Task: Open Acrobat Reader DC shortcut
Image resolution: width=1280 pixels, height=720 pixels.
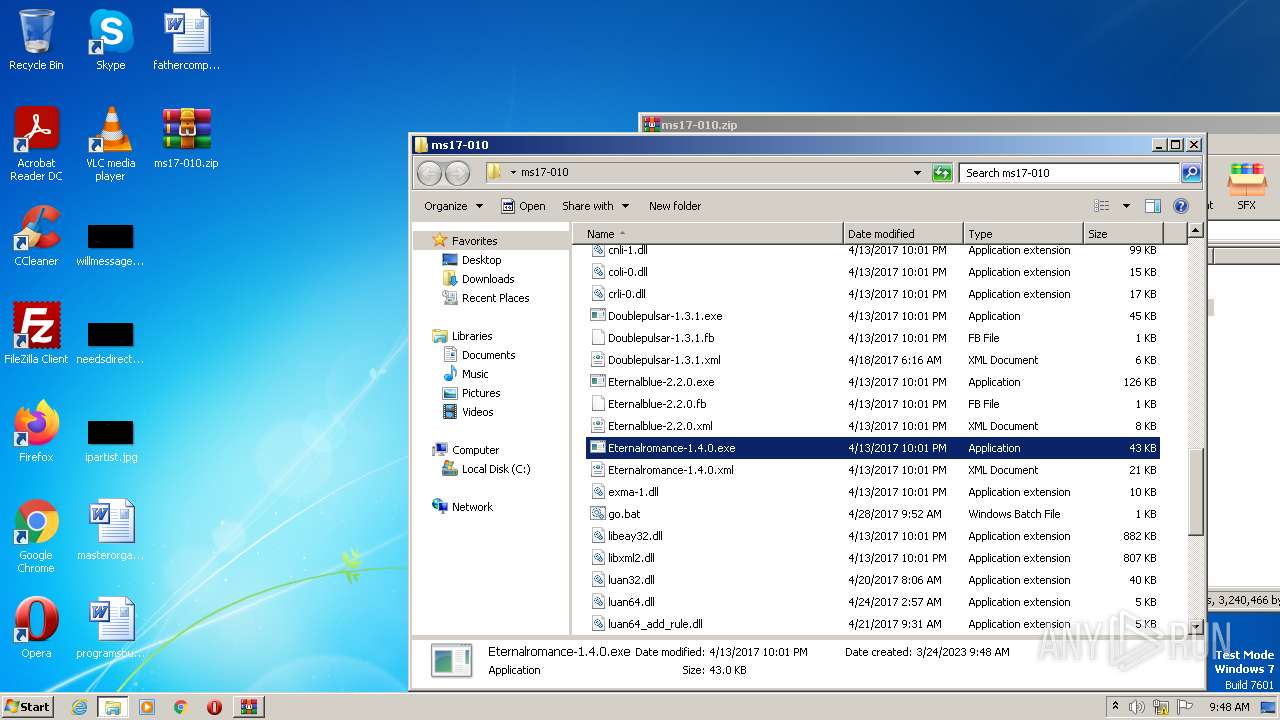Action: [36, 143]
